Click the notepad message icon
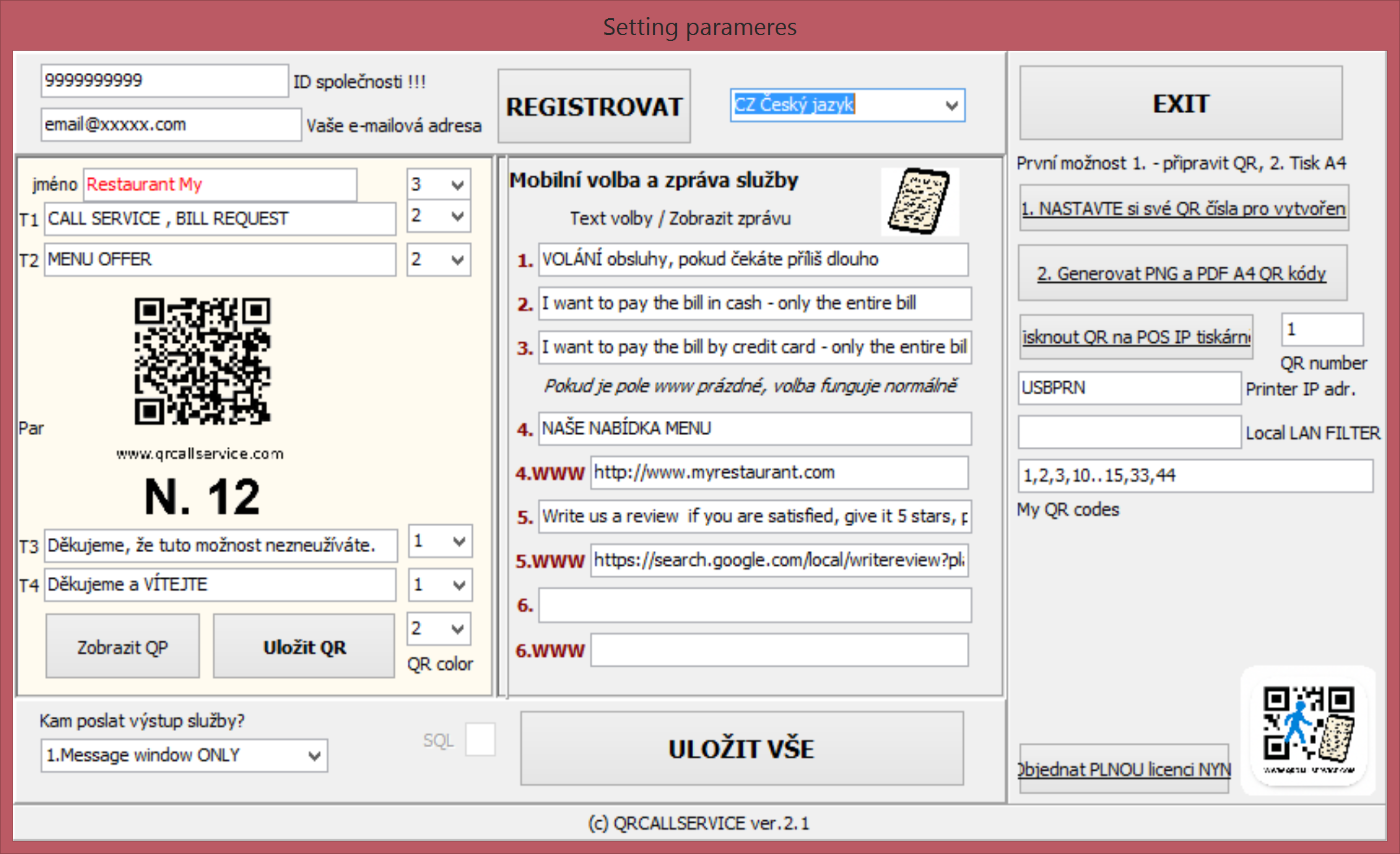The height and width of the screenshot is (854, 1400). click(919, 201)
